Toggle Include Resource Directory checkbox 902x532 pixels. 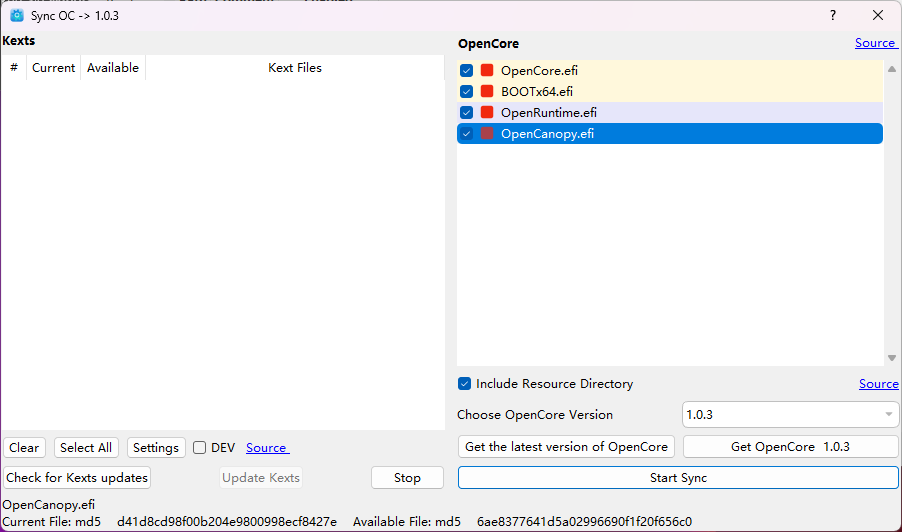464,384
